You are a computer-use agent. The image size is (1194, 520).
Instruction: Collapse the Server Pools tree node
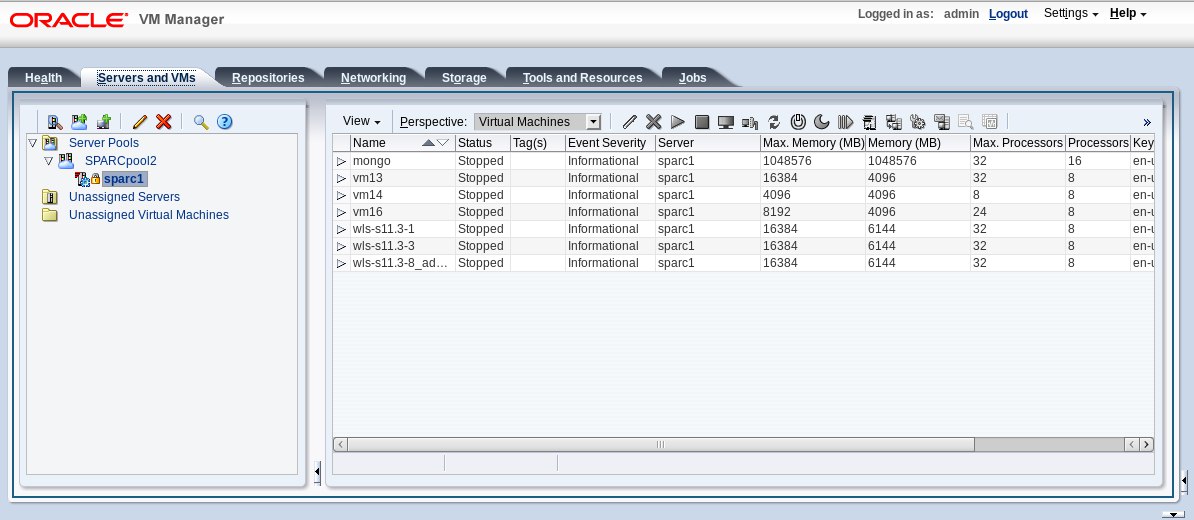(x=32, y=142)
